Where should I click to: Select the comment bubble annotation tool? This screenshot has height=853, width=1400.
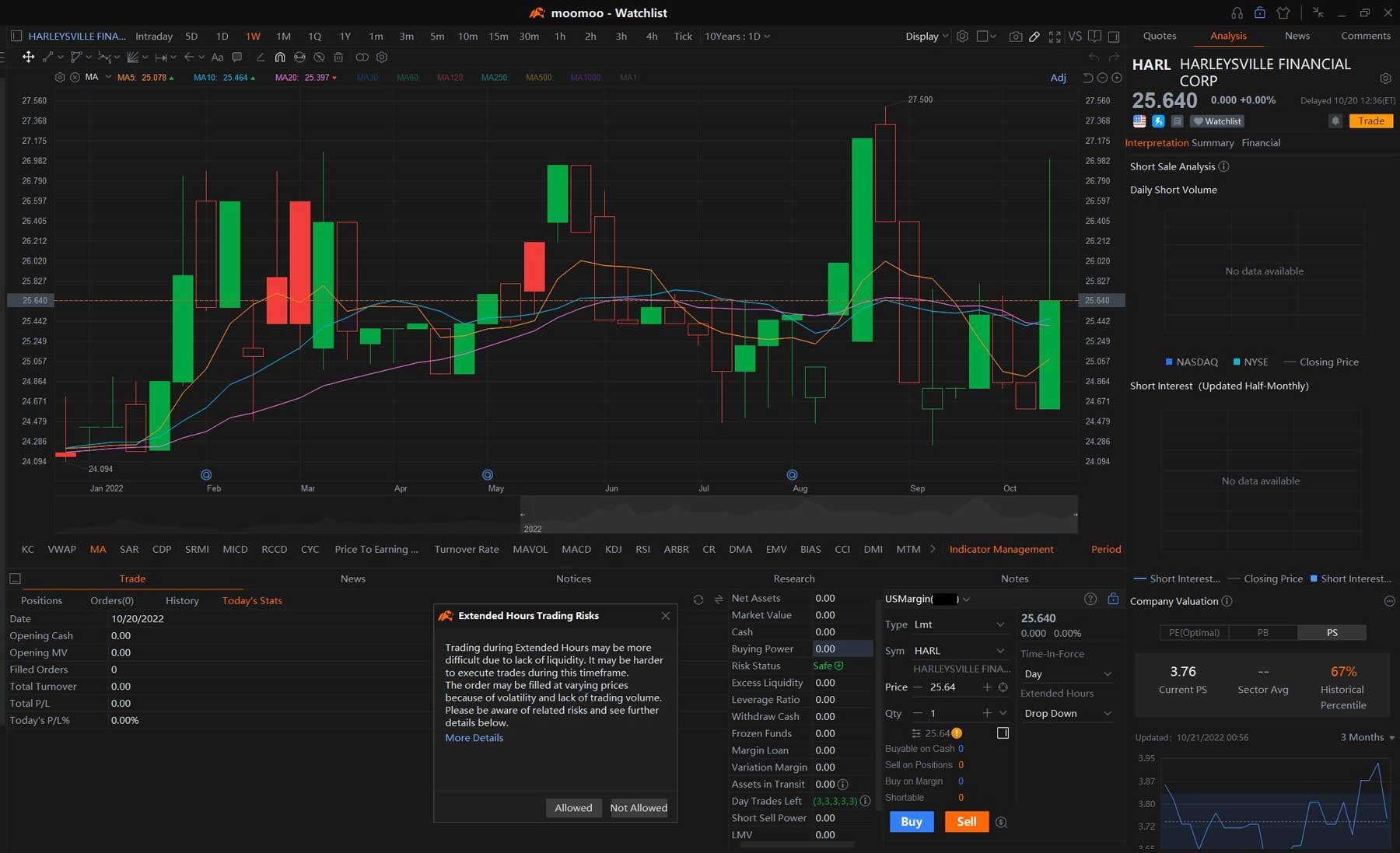[237, 57]
